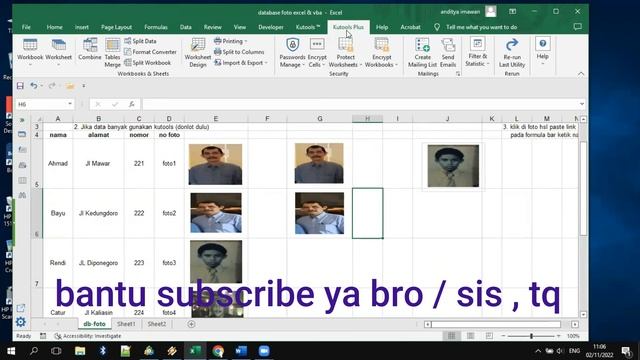Click the horizontal scrollbar track
The width and height of the screenshot is (640, 360).
[496, 324]
